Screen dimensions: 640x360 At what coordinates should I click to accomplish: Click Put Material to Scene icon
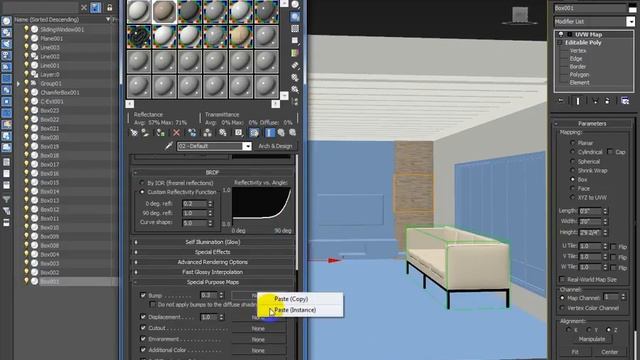145,133
